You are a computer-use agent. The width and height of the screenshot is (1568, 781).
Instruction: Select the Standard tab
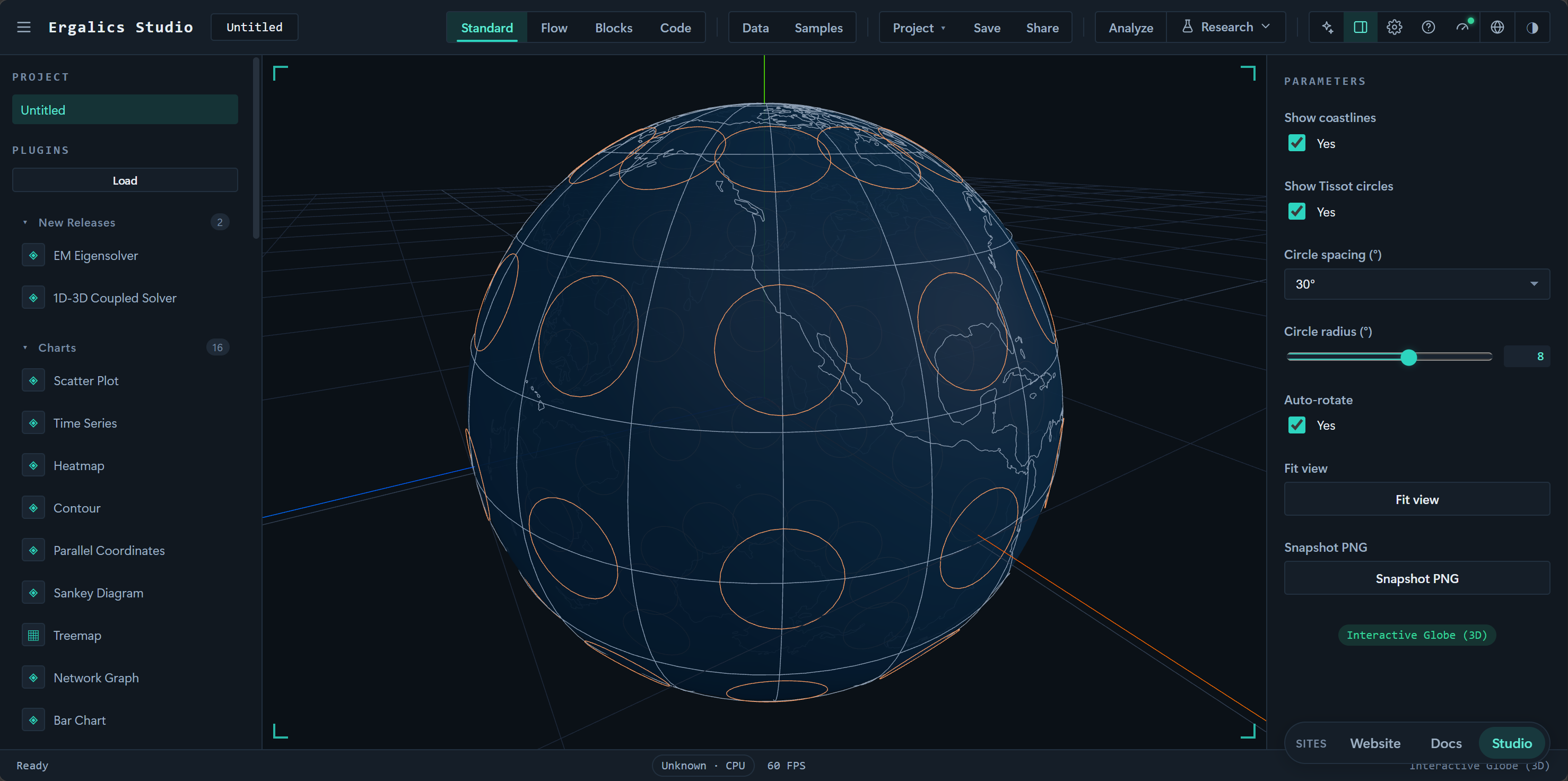point(487,28)
